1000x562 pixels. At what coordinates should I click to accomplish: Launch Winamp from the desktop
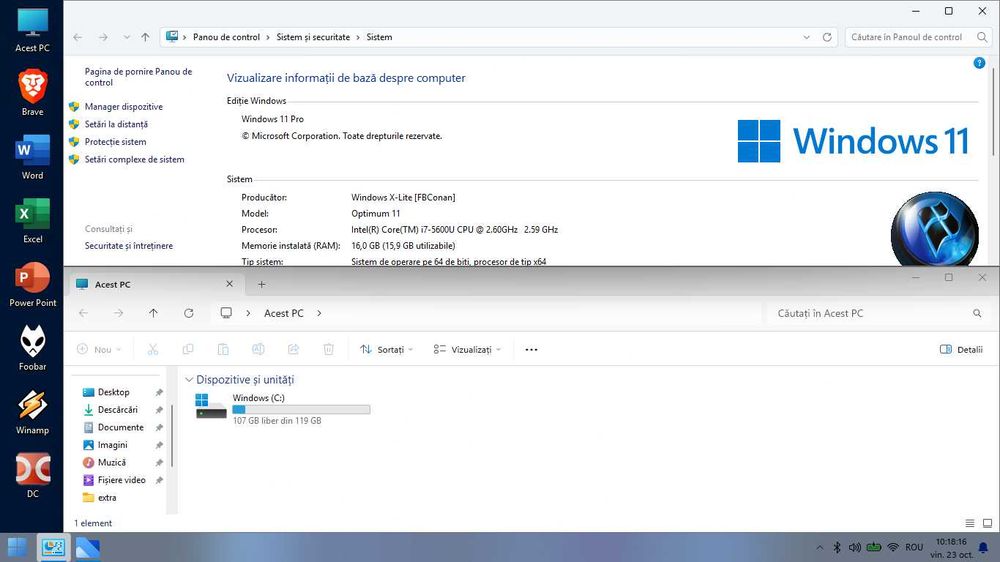[33, 412]
